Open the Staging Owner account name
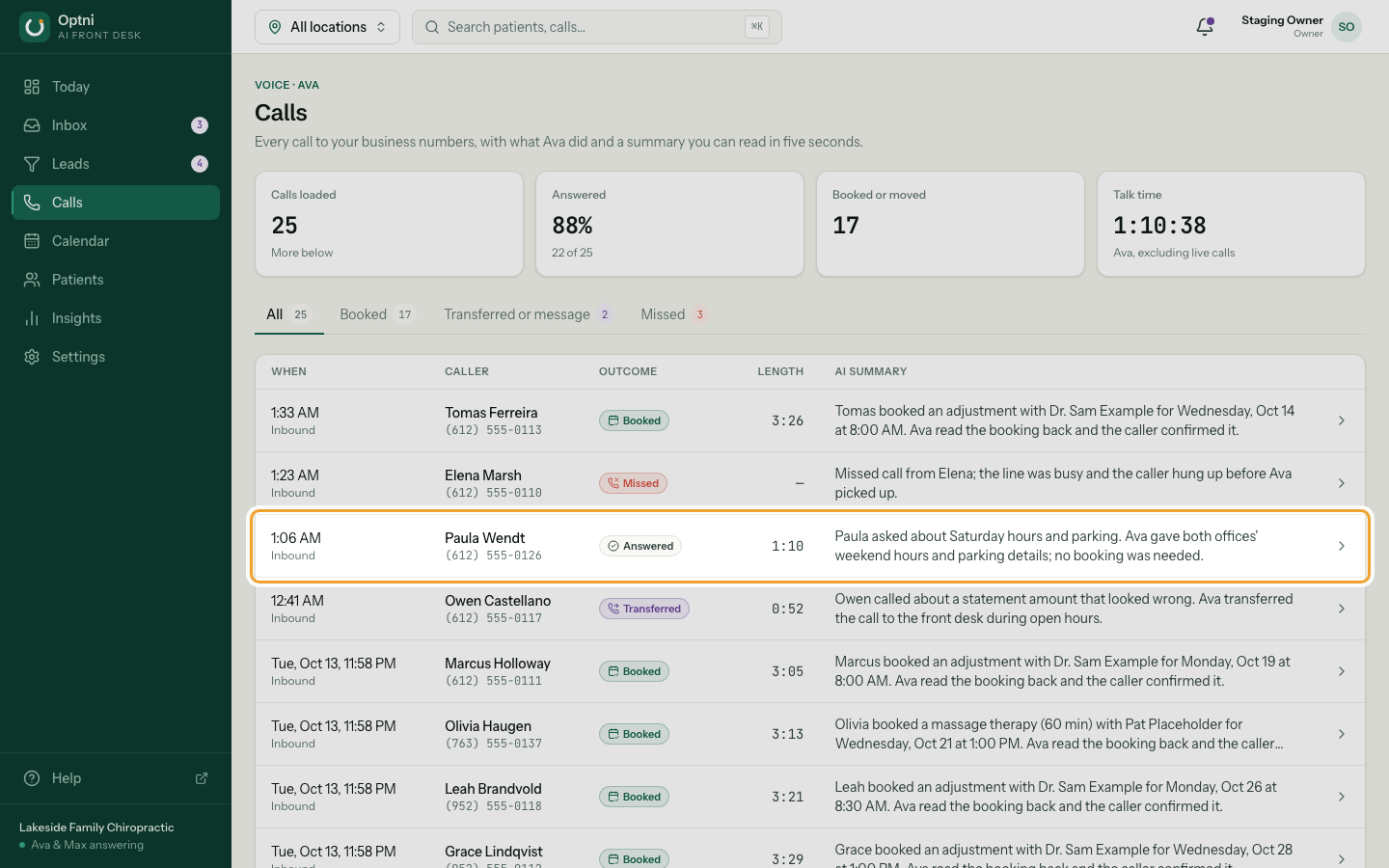Image resolution: width=1389 pixels, height=868 pixels. click(x=1282, y=20)
